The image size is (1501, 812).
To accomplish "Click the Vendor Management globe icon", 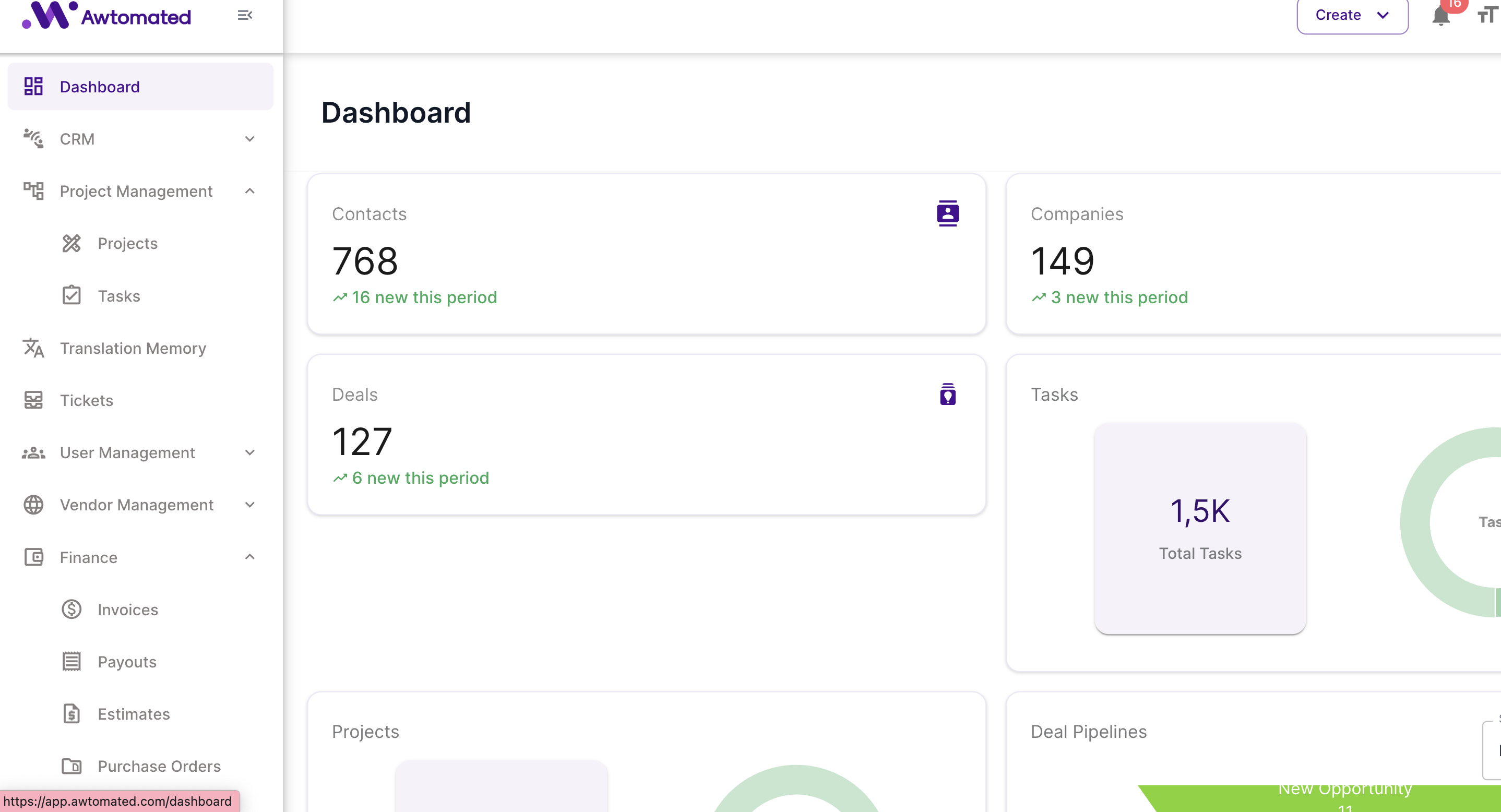I will [33, 505].
